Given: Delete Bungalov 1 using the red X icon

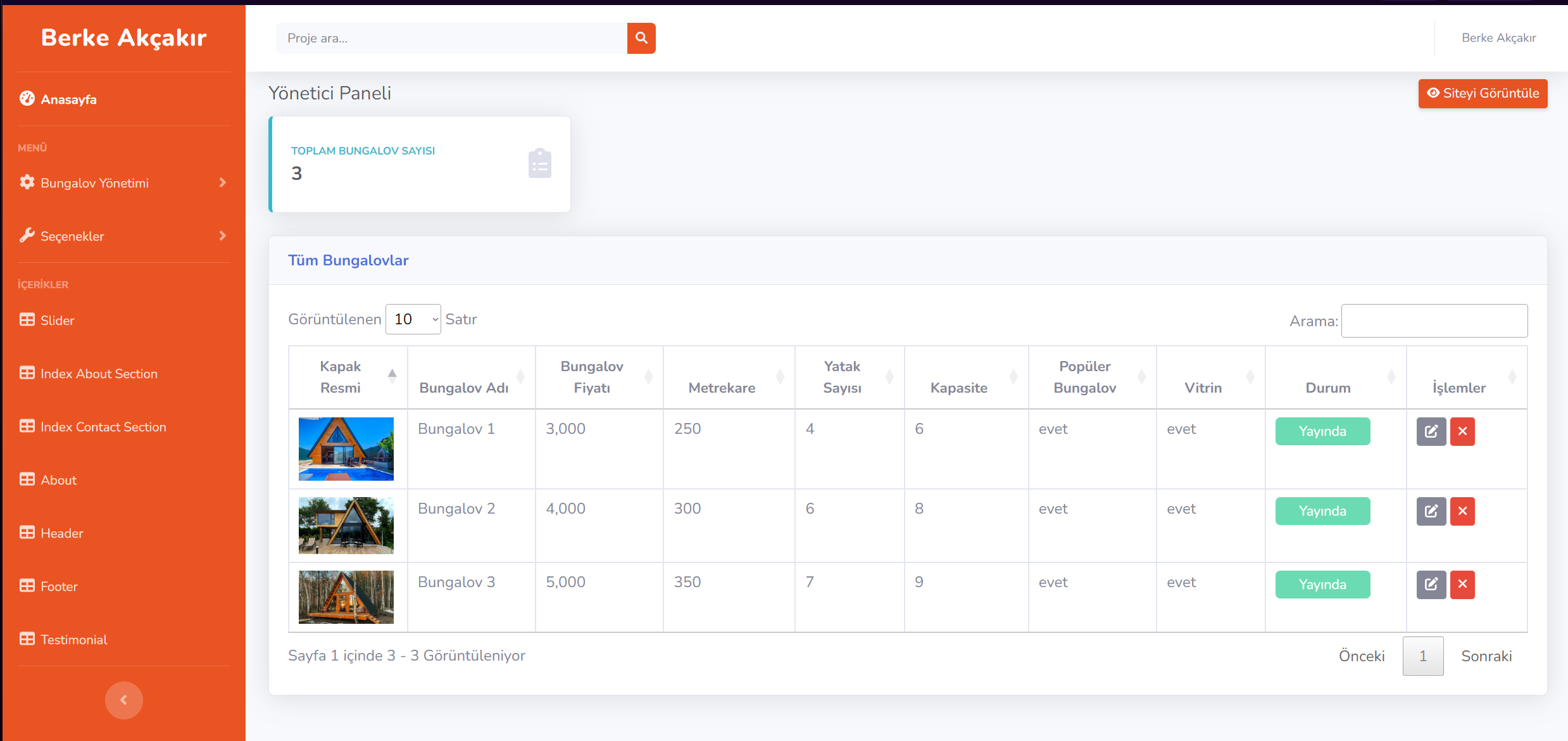Looking at the screenshot, I should [1462, 431].
